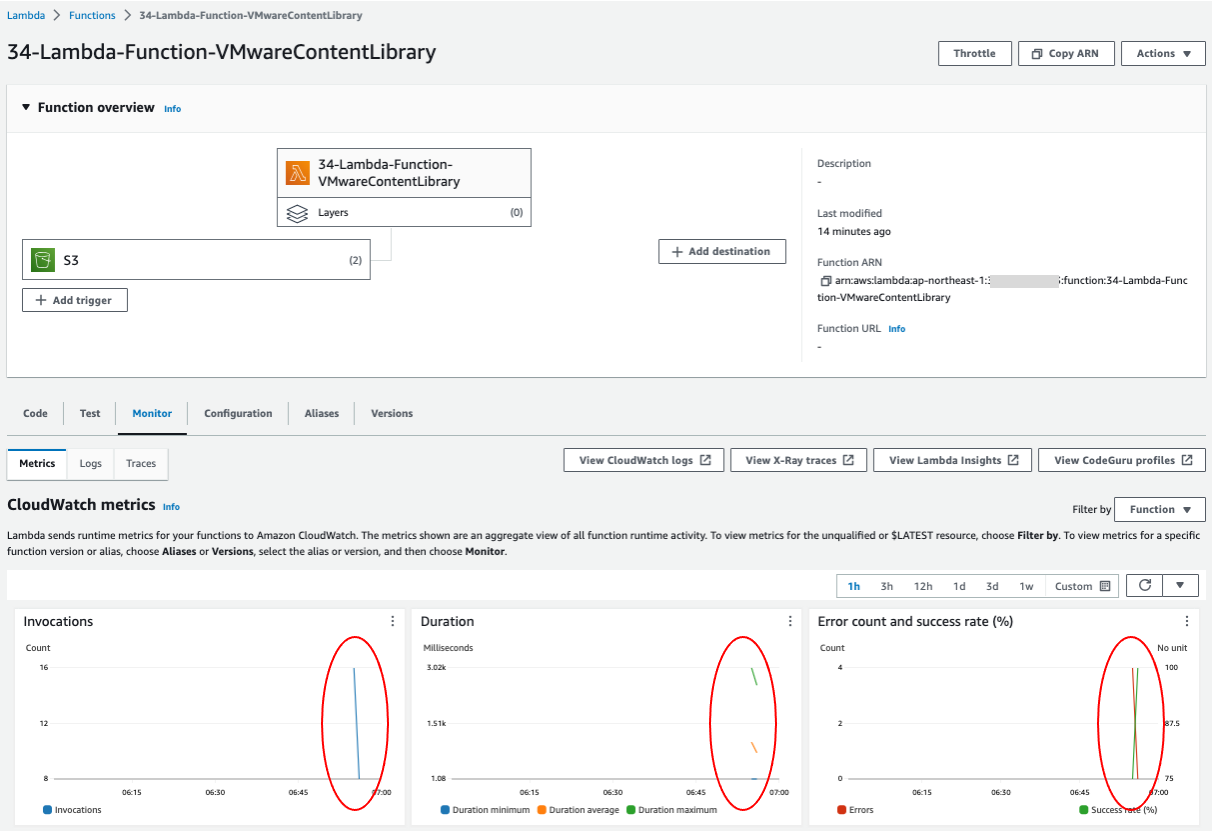Select the Monitor tab
The width and height of the screenshot is (1212, 832).
tap(152, 413)
